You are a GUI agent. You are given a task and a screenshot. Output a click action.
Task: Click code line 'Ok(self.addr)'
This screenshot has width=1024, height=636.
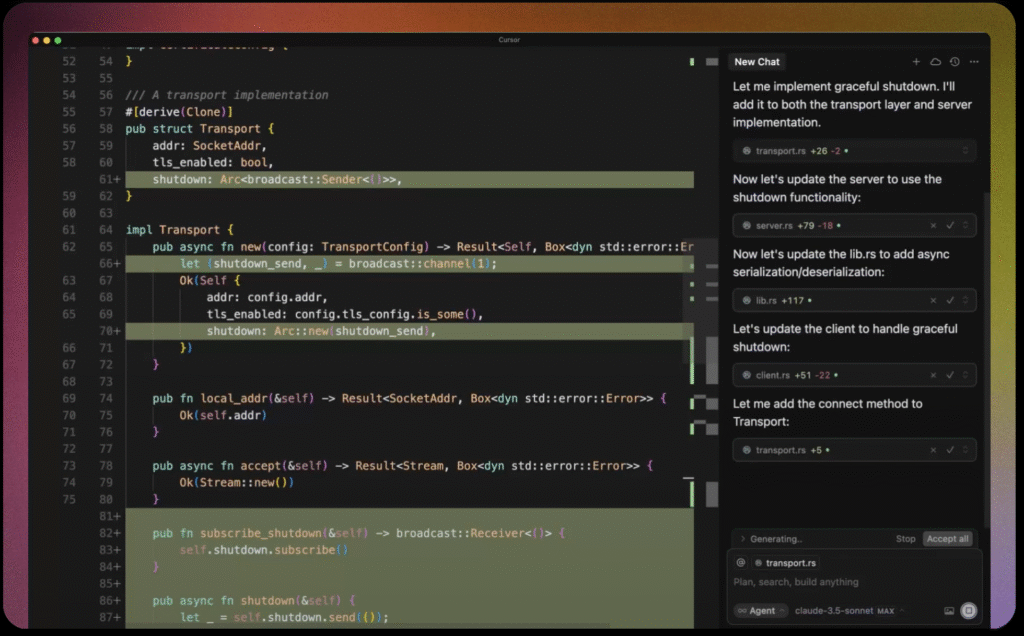tap(223, 415)
